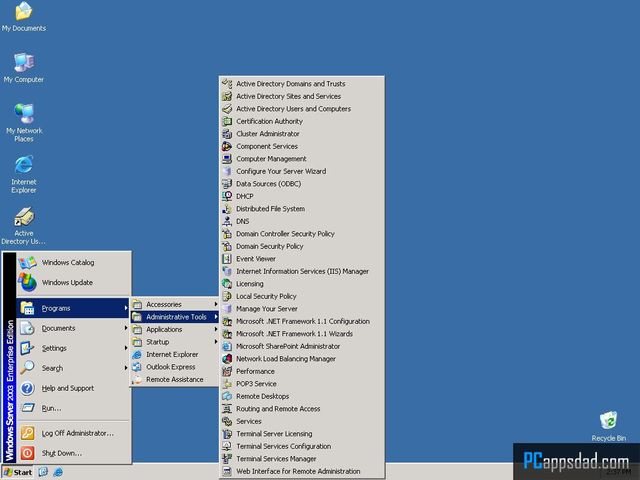Open Remote Assistance in Programs menu
This screenshot has width=640, height=480.
(175, 380)
